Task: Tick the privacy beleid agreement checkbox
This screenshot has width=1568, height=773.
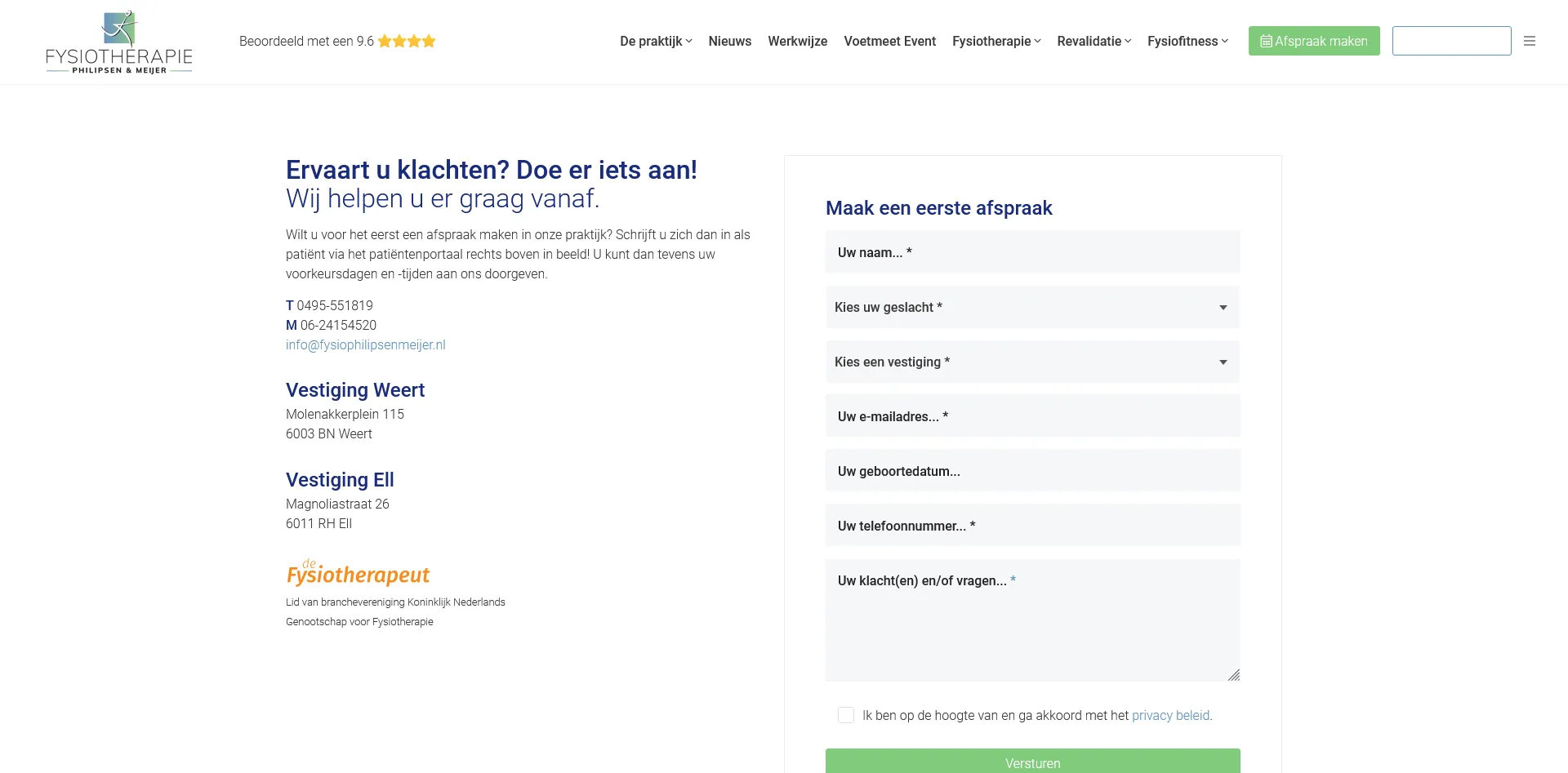Action: coord(846,715)
